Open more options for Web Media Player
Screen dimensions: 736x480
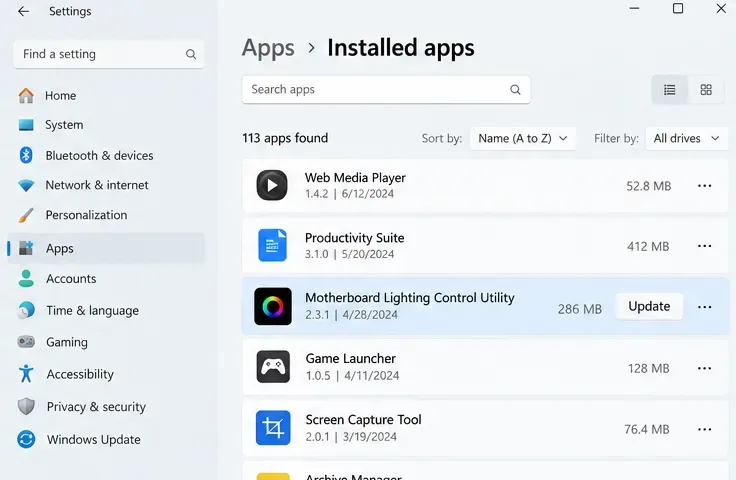coord(704,186)
